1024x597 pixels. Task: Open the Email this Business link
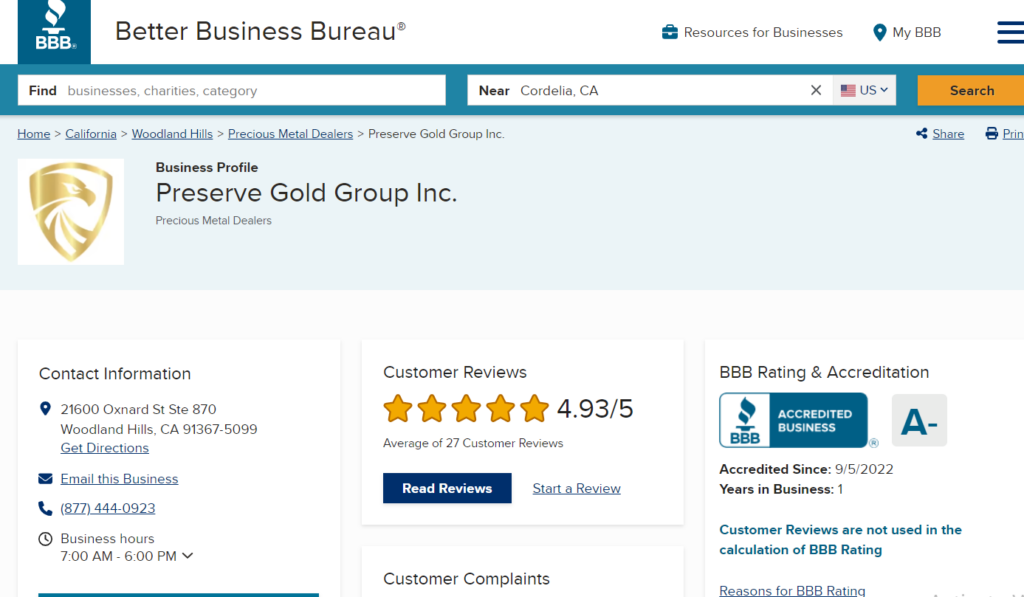[x=120, y=479]
